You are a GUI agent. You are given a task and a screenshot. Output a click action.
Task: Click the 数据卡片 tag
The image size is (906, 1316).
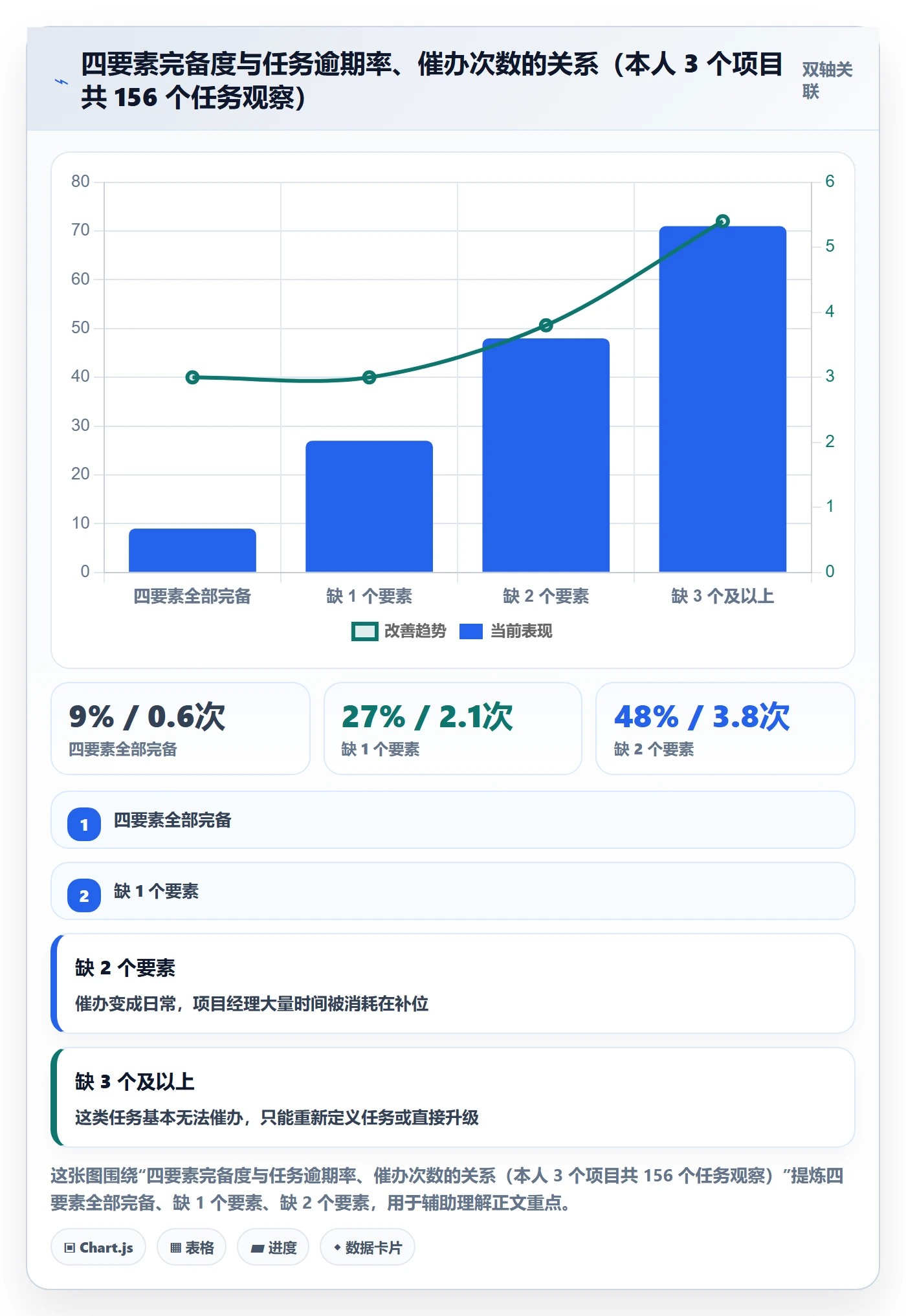point(368,1247)
